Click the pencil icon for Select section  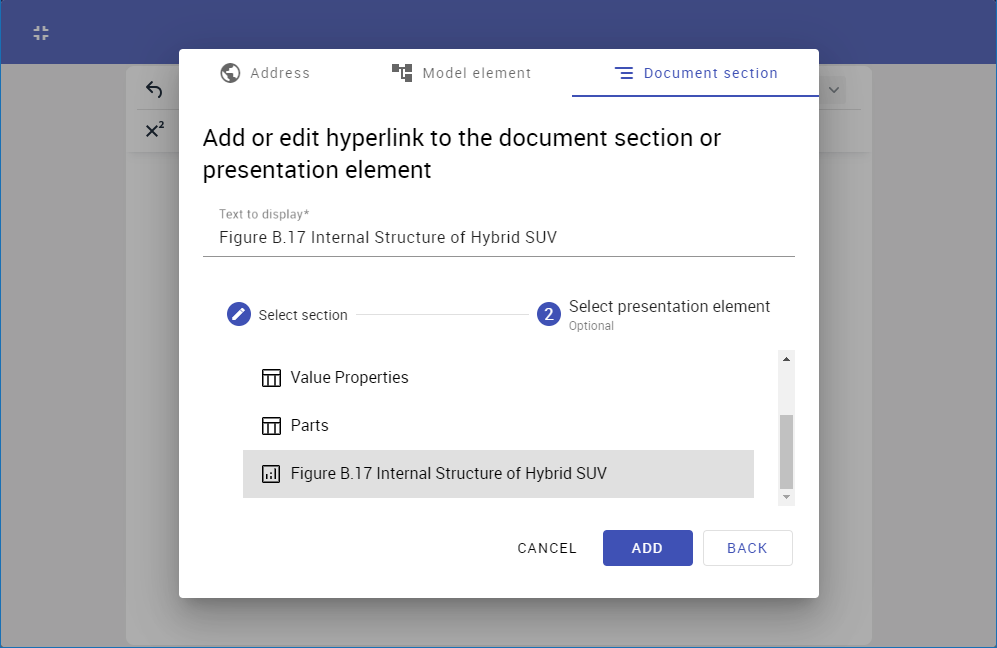click(x=238, y=315)
